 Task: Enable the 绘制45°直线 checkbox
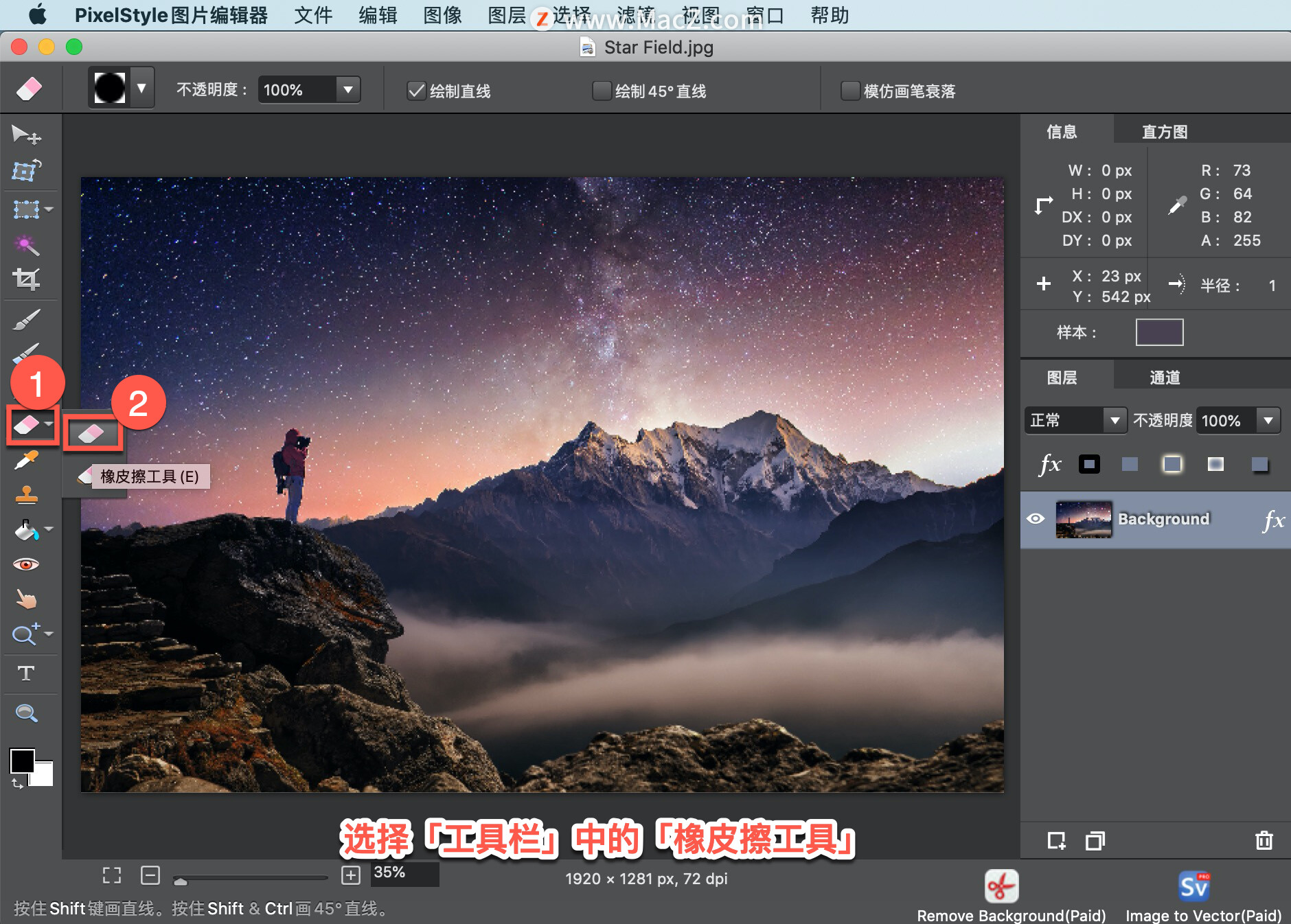click(602, 91)
